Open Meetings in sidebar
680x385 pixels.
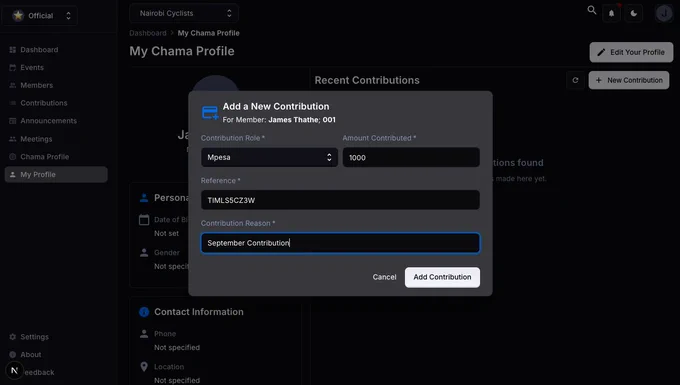pyautogui.click(x=36, y=139)
